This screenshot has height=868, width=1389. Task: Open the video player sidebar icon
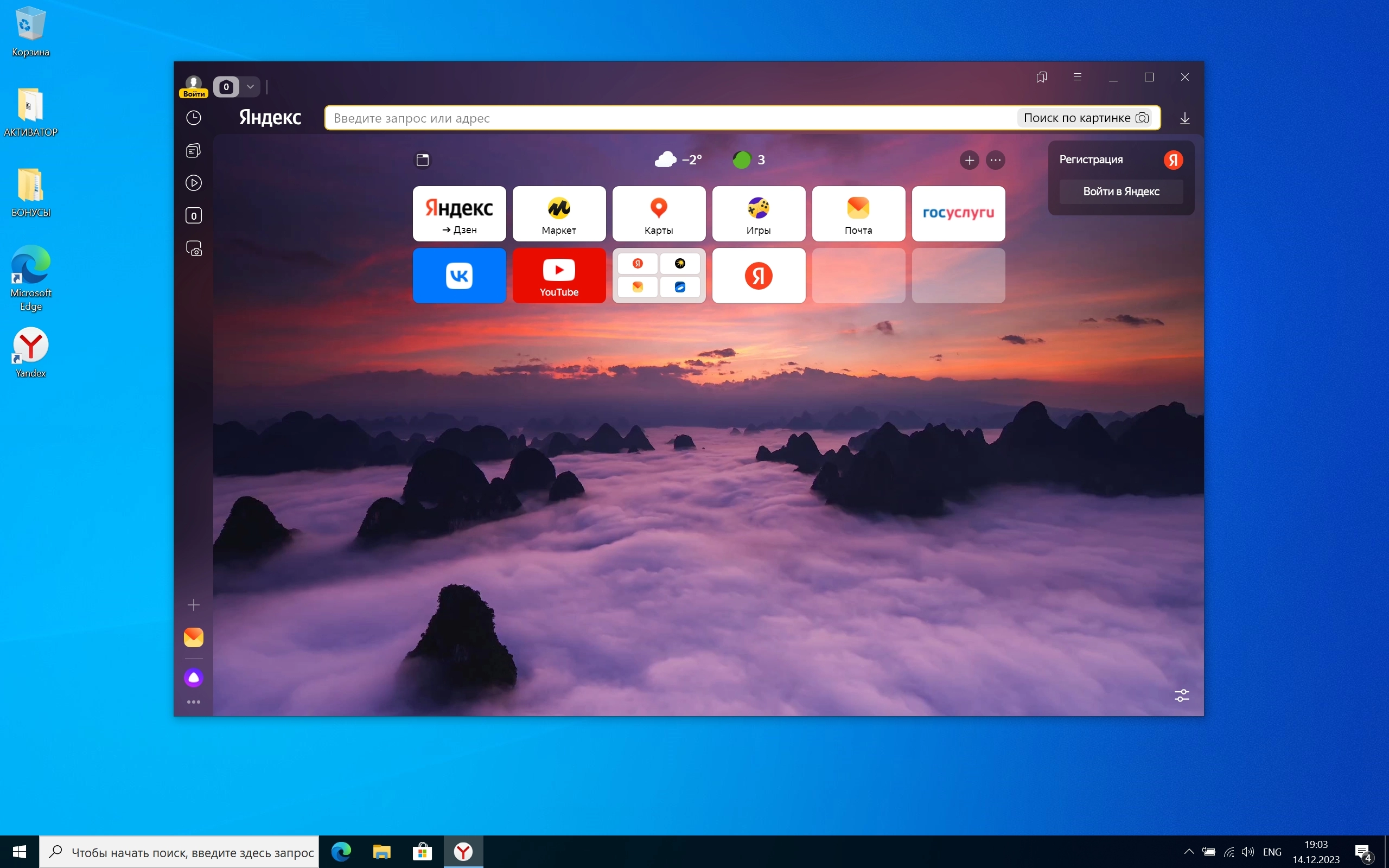193,183
